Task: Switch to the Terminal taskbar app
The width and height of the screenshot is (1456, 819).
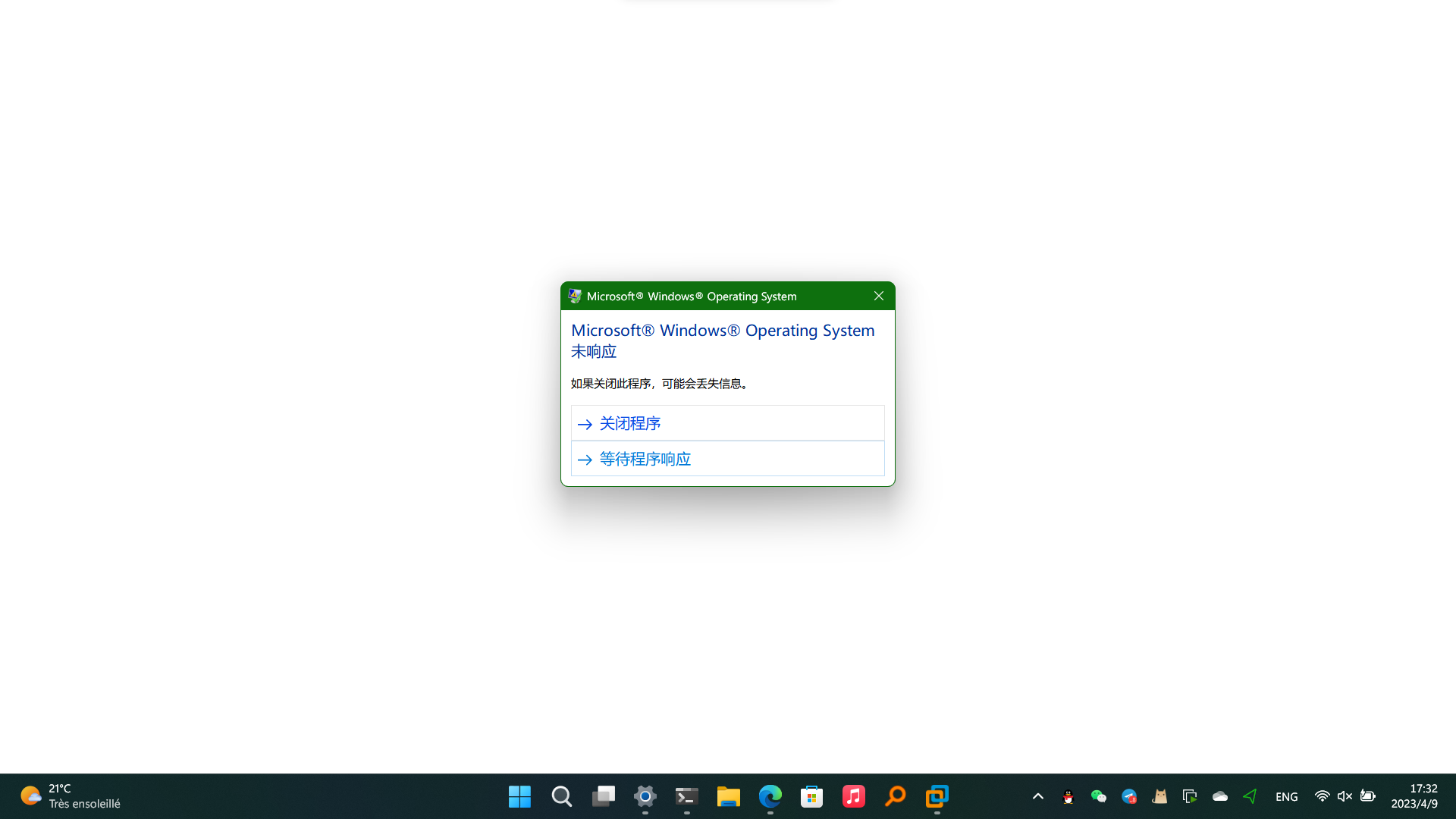Action: 687,796
